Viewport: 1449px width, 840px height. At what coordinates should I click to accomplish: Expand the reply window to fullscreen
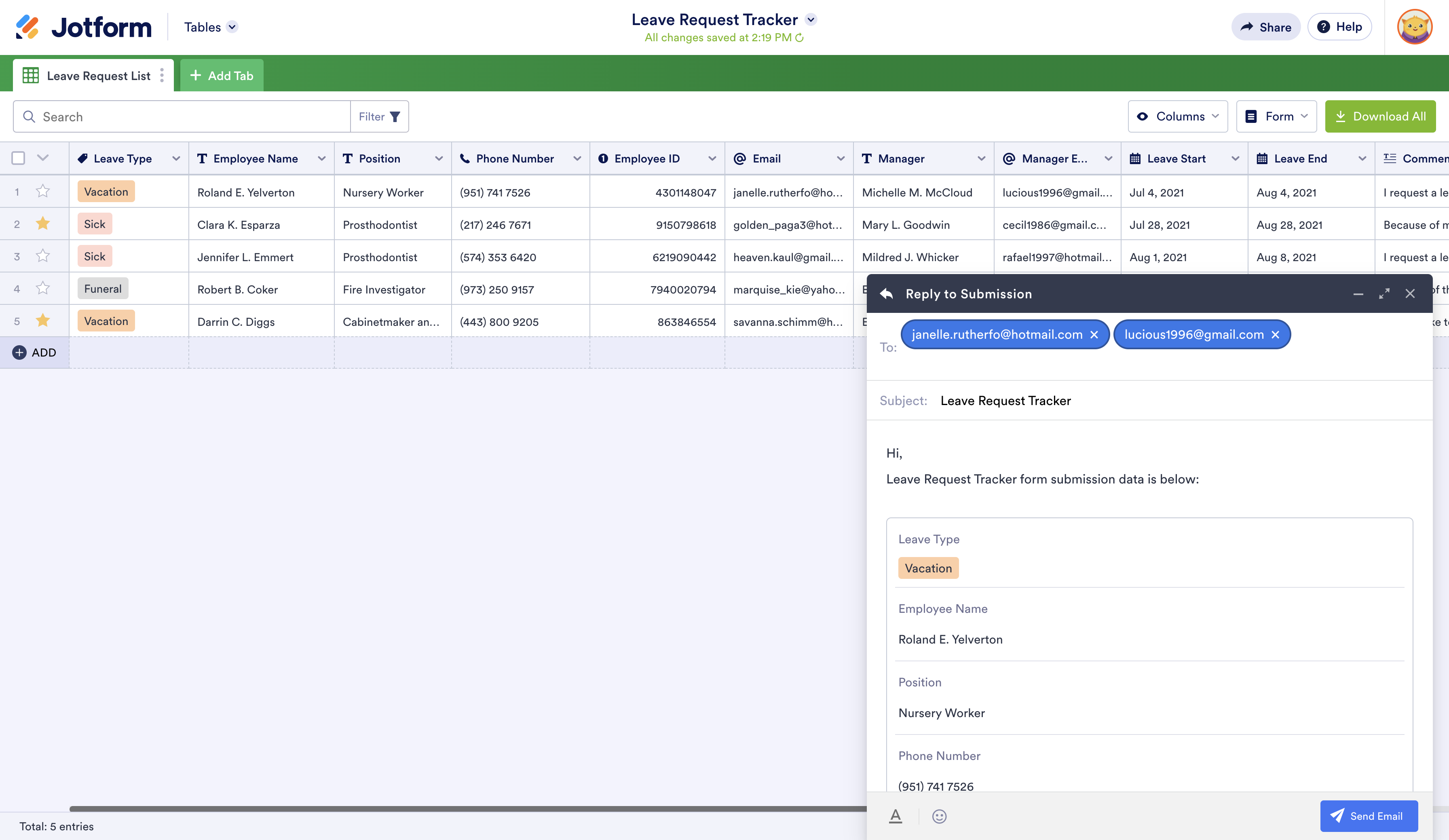pyautogui.click(x=1384, y=294)
